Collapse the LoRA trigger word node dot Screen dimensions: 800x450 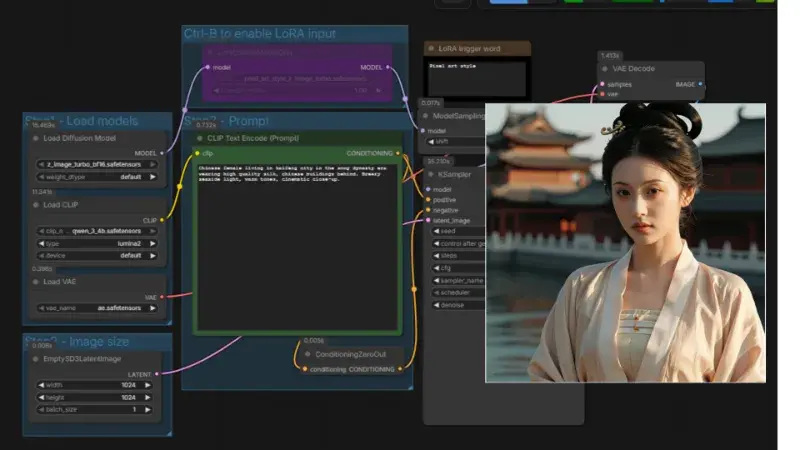(x=431, y=47)
